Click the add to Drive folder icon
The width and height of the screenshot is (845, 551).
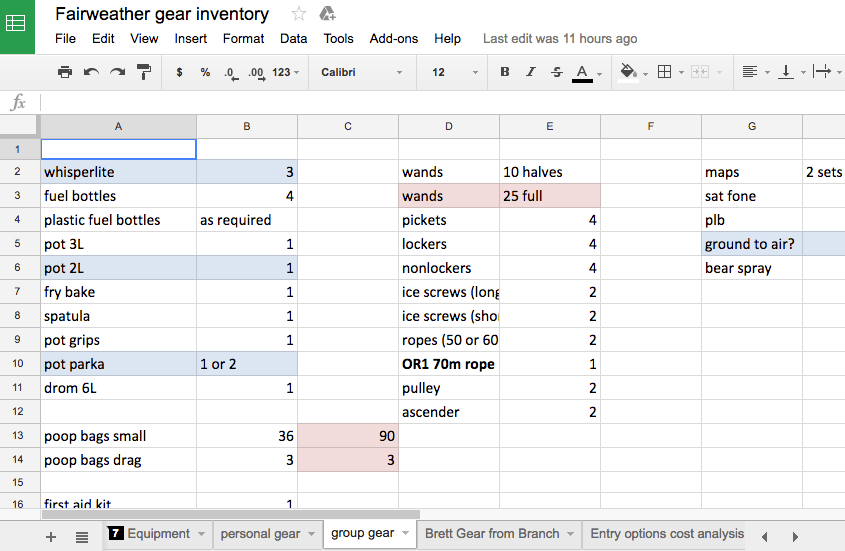pyautogui.click(x=327, y=14)
